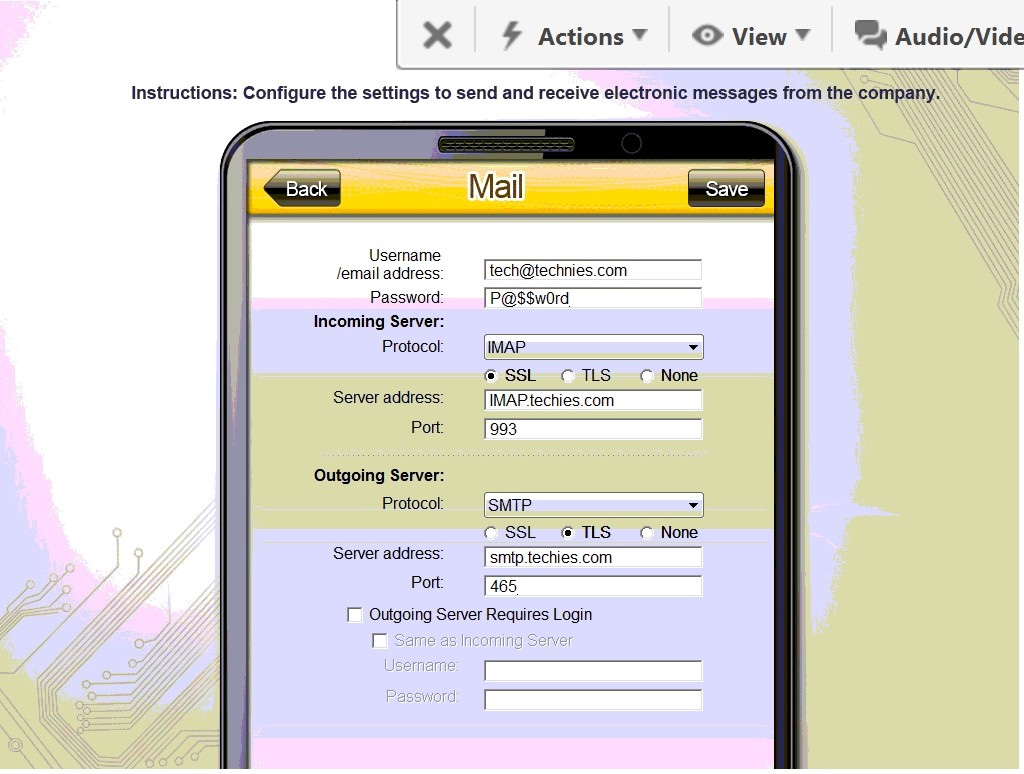Click the outgoing login Password field
This screenshot has height=774, width=1024.
coord(593,700)
